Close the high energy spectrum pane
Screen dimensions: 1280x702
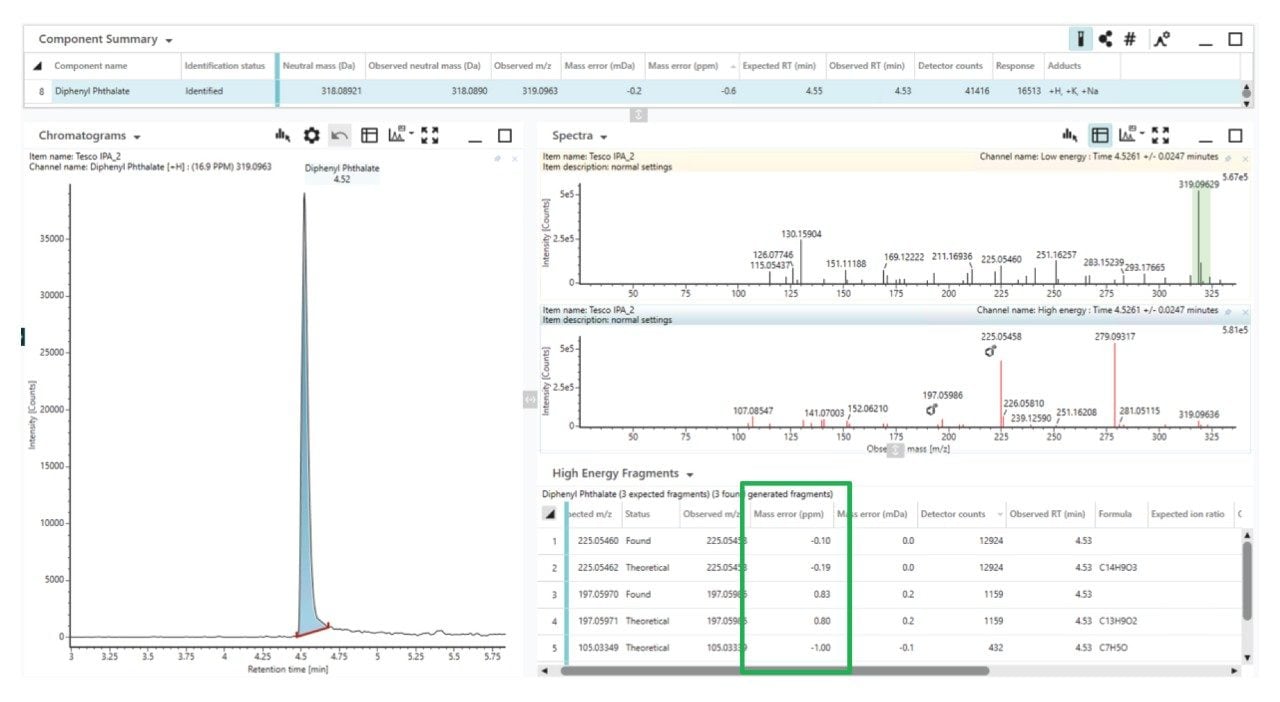point(1245,311)
